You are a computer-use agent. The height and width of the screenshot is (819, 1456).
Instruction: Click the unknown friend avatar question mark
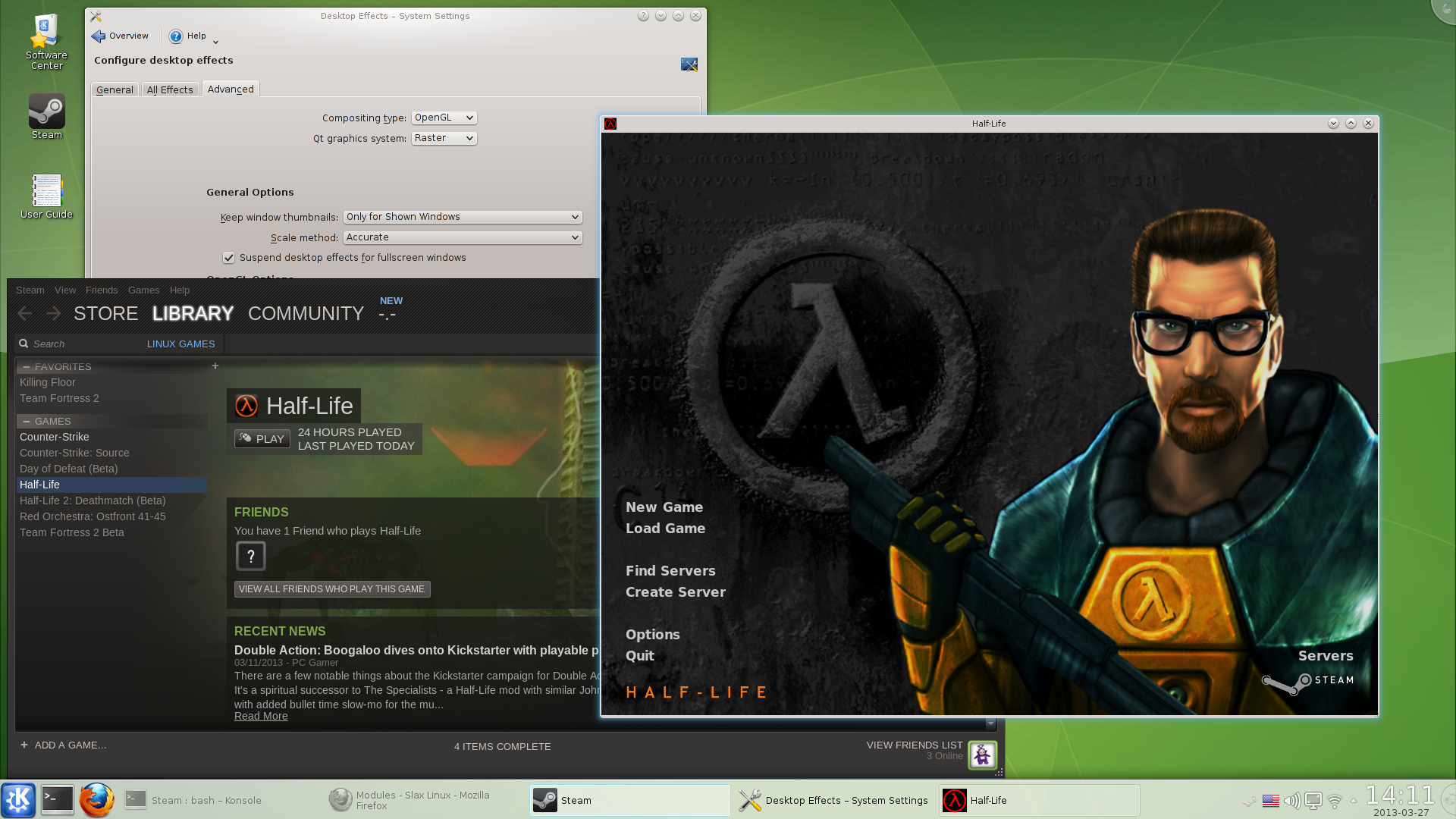pos(251,556)
